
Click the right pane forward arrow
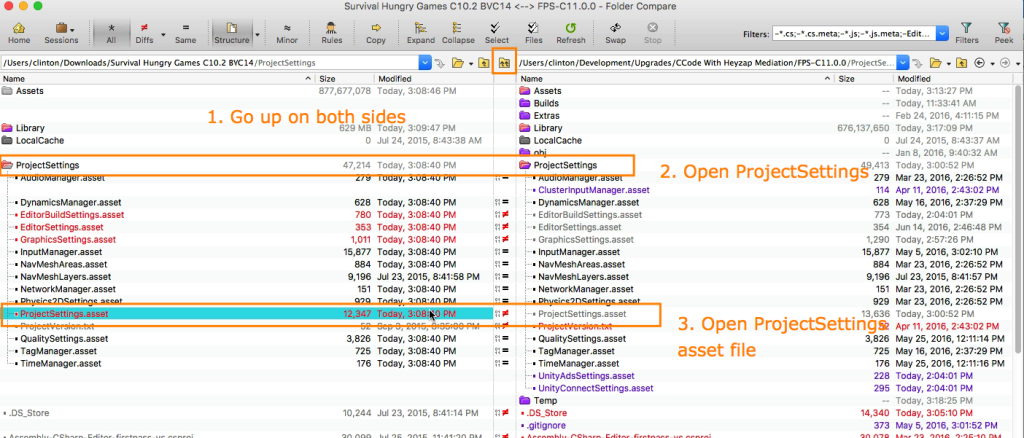[1005, 63]
